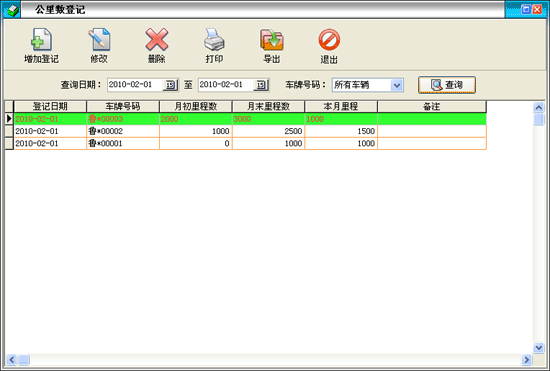Click the 车牌号码 column header

(x=123, y=106)
